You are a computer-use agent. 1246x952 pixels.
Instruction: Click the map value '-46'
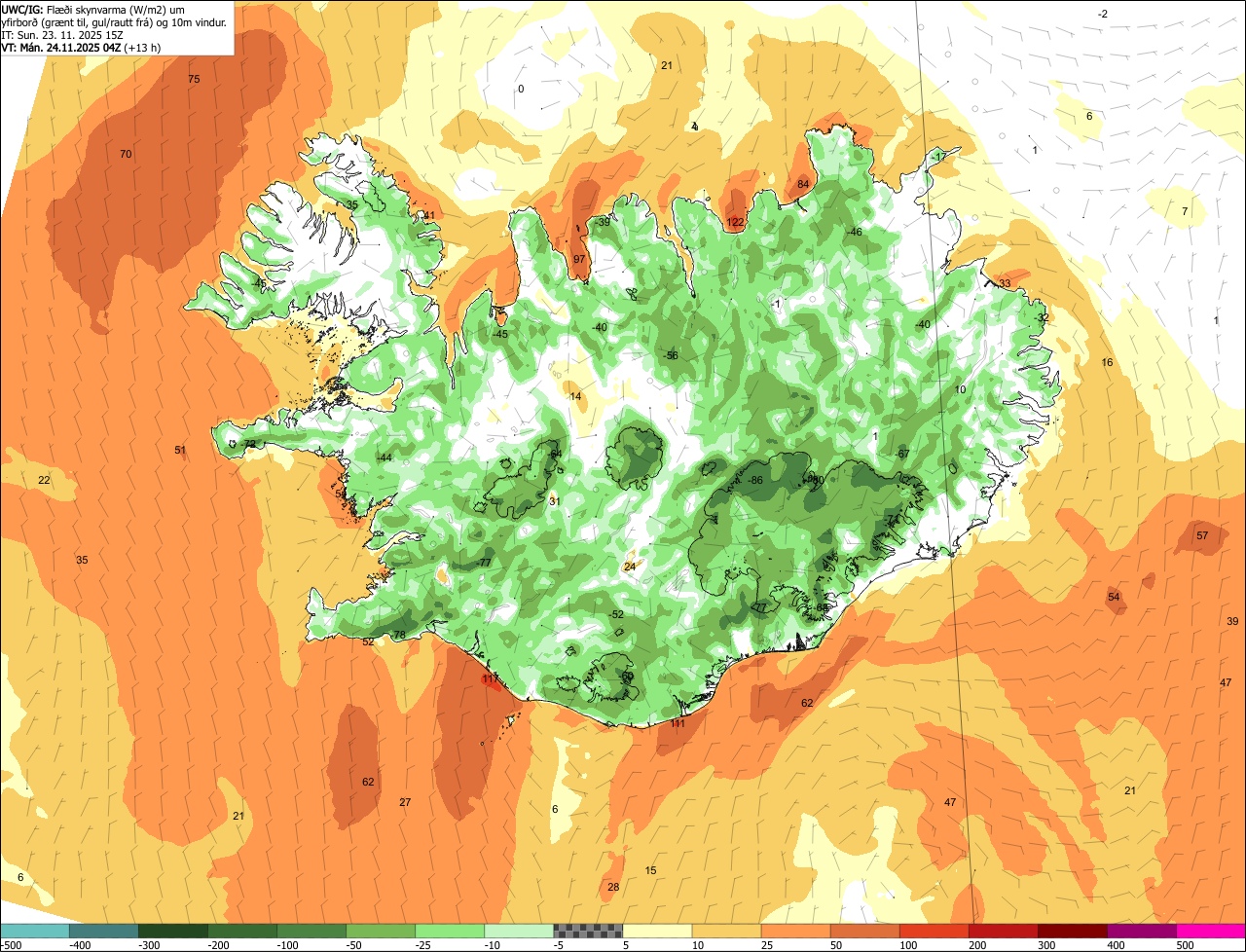tap(855, 232)
